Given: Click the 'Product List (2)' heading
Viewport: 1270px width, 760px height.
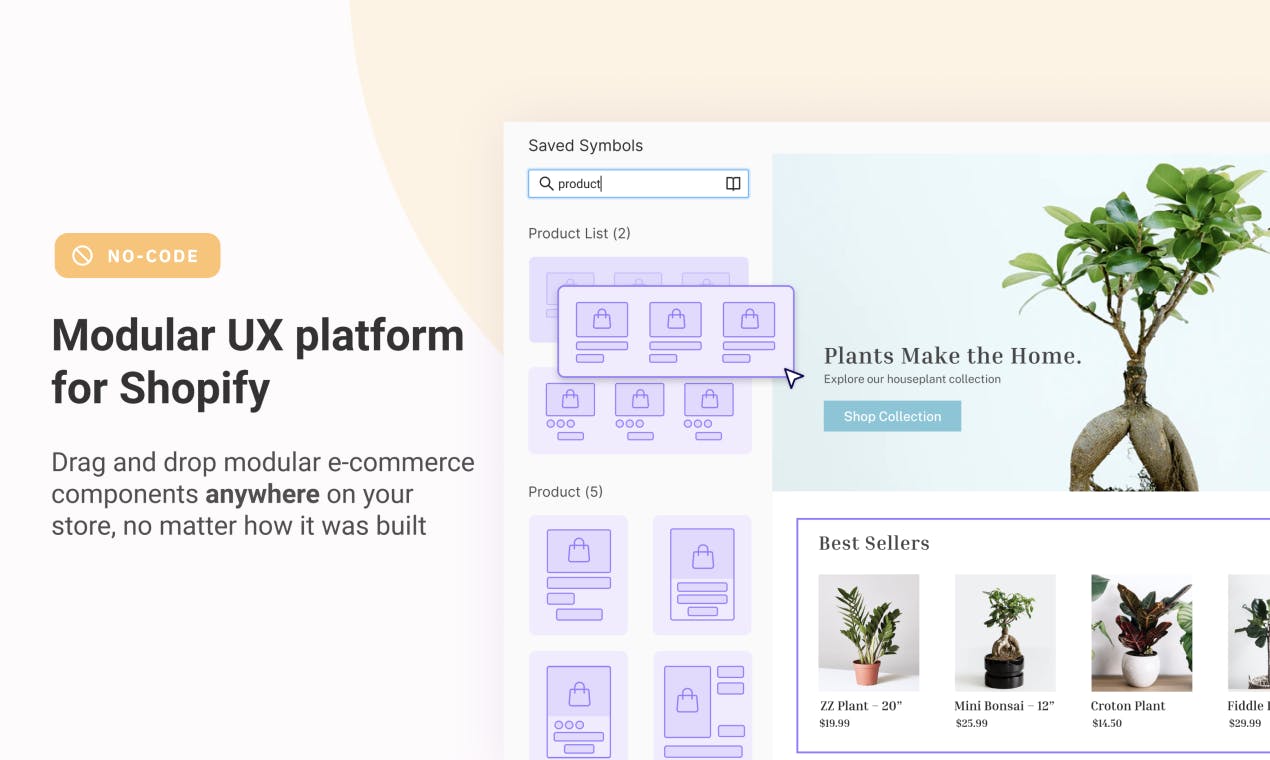Looking at the screenshot, I should tap(579, 233).
